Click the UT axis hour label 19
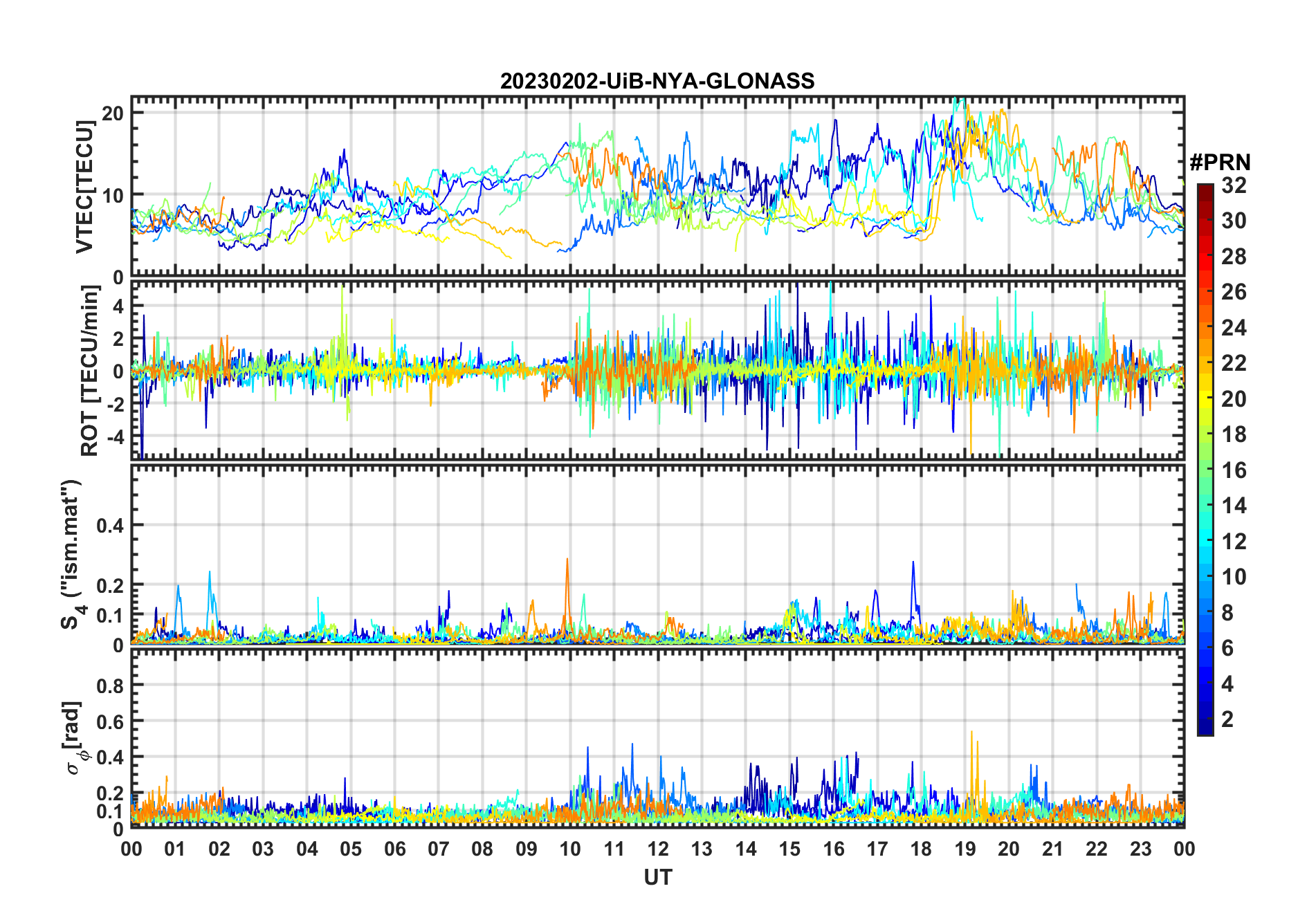The height and width of the screenshot is (920, 1316). (x=965, y=849)
